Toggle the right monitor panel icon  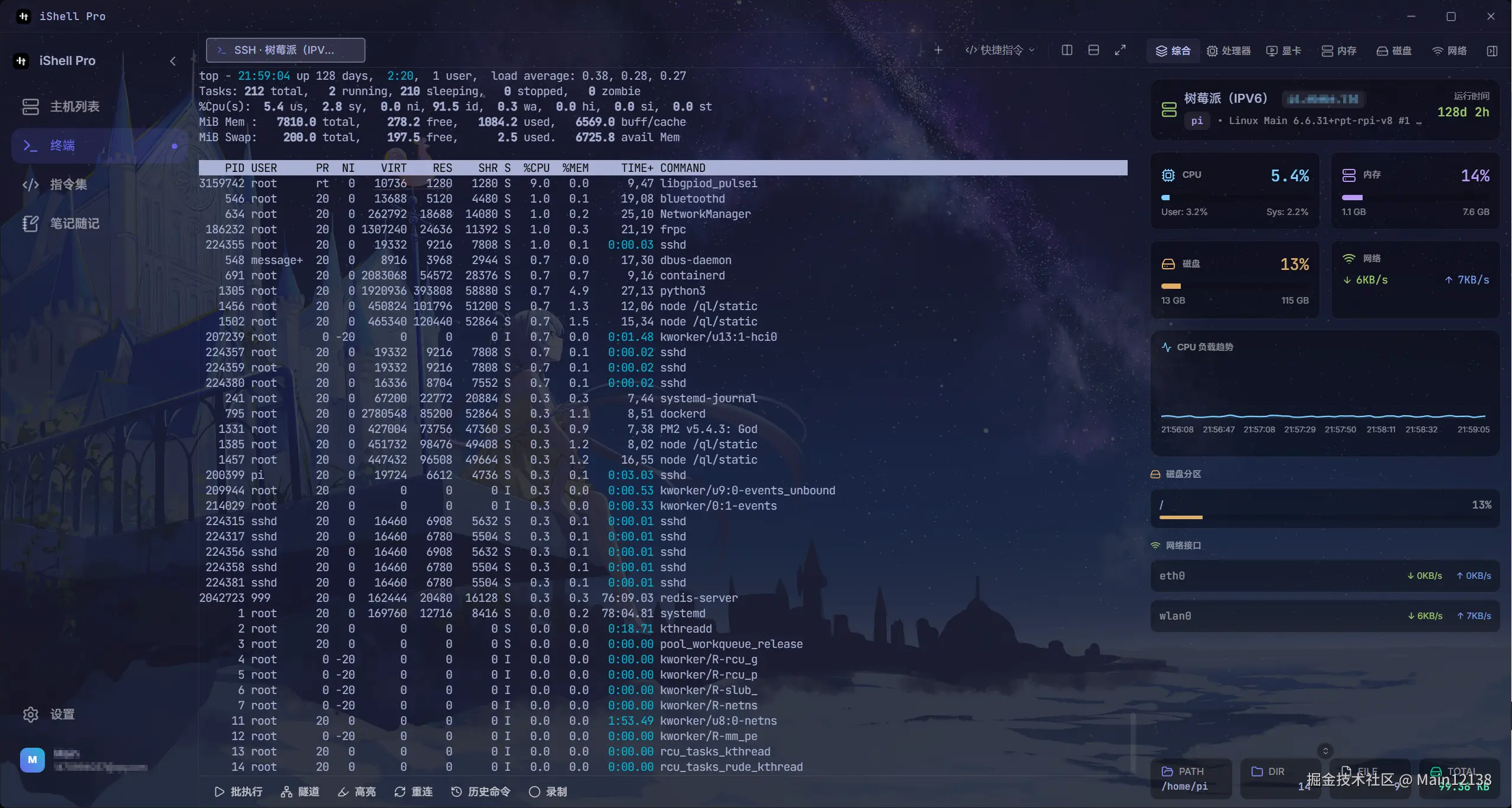click(1492, 51)
